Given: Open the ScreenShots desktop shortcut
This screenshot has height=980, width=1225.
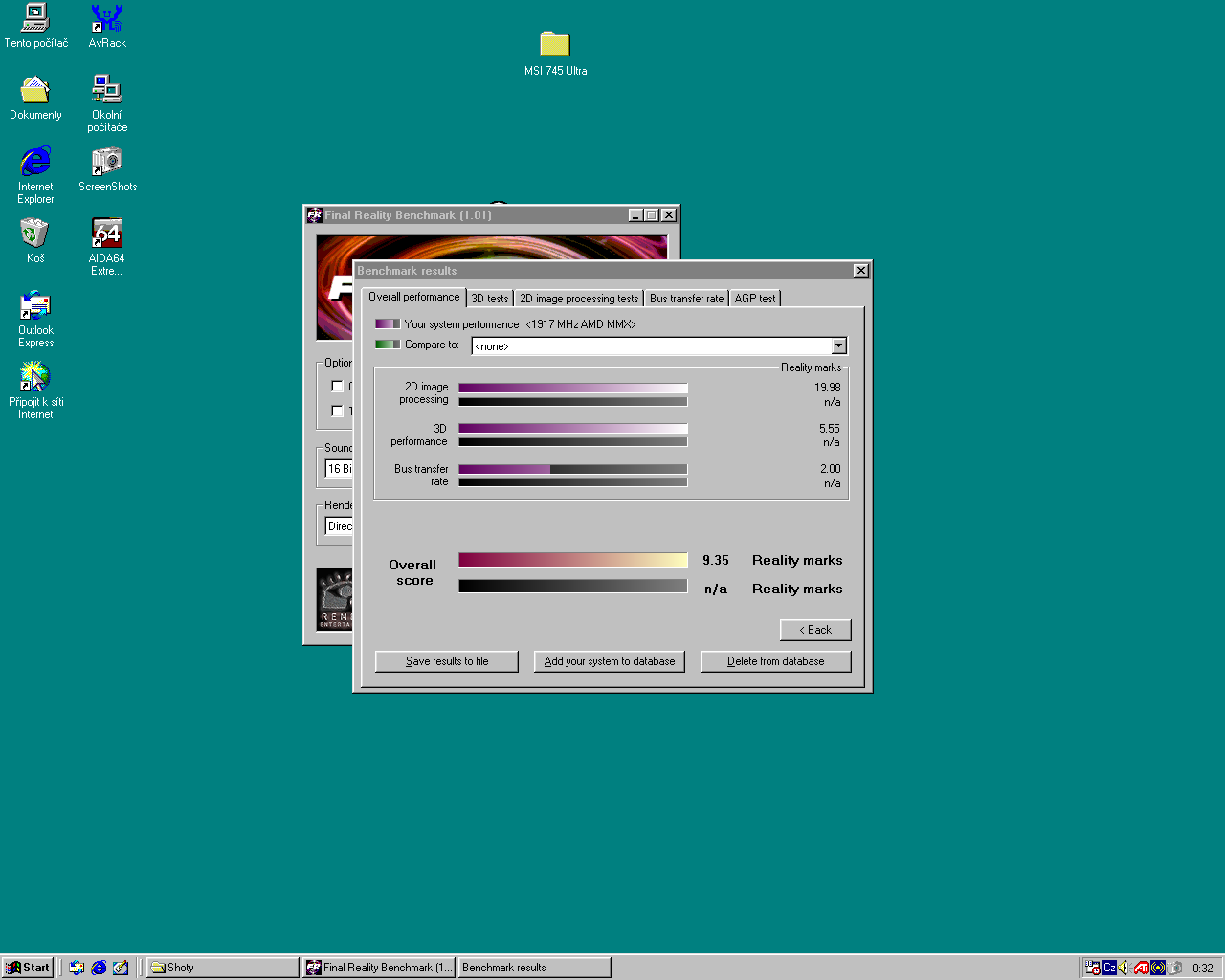Looking at the screenshot, I should 106,163.
